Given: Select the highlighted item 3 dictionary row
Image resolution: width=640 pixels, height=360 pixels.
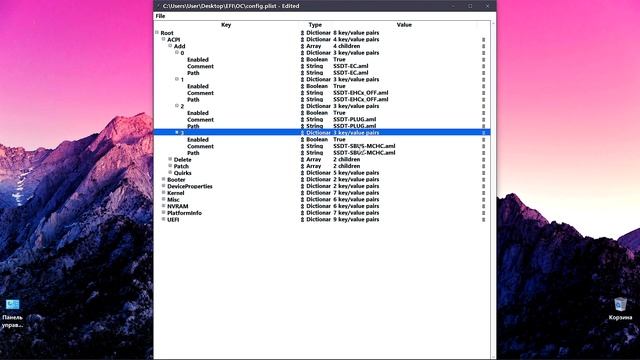Looking at the screenshot, I should pyautogui.click(x=322, y=133).
